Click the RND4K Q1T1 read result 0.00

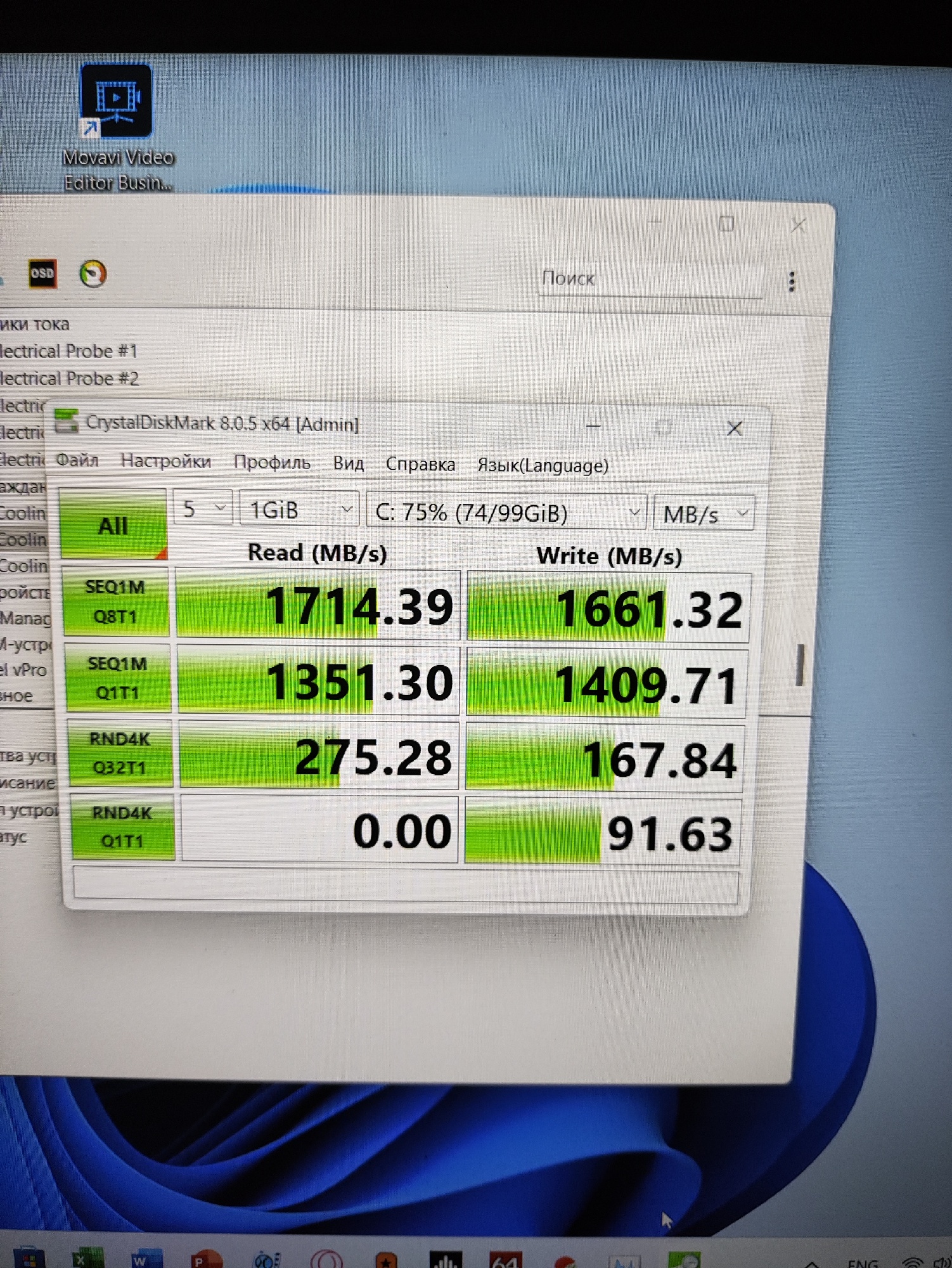click(x=319, y=829)
